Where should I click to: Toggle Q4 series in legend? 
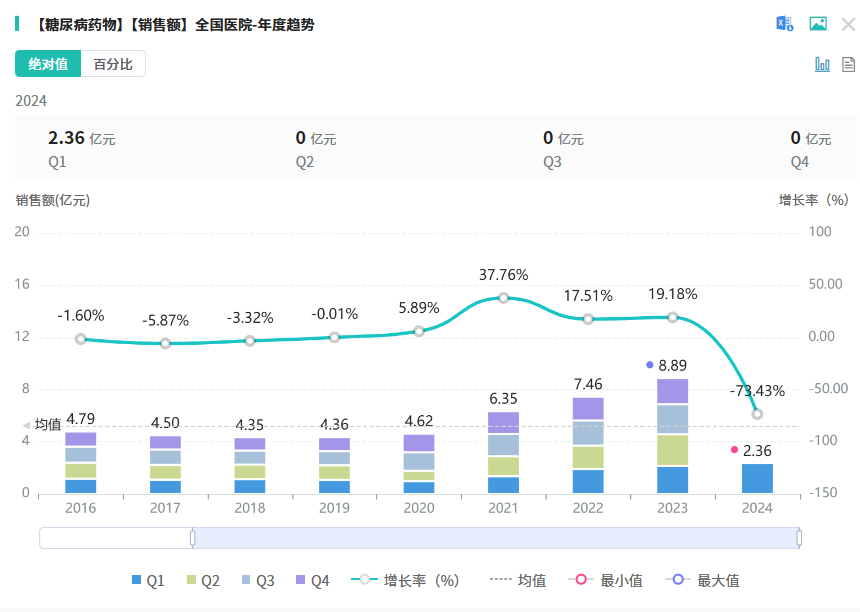[x=312, y=580]
